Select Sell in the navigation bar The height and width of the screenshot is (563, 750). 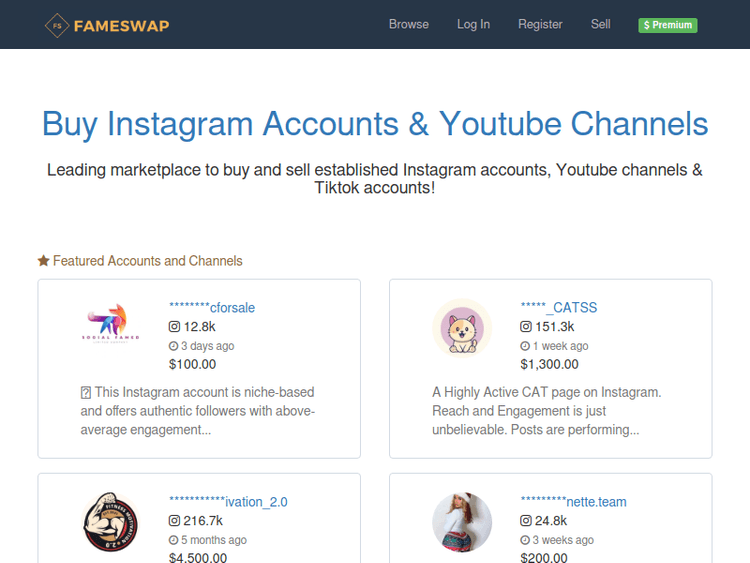[x=600, y=24]
